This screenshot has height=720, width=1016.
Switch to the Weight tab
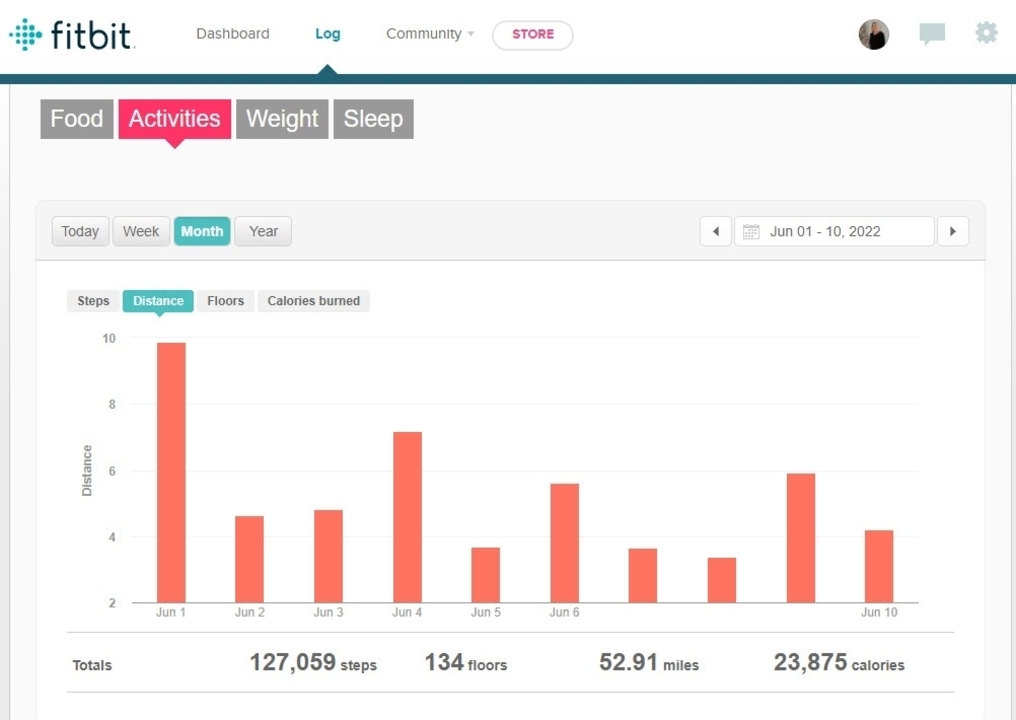(282, 119)
